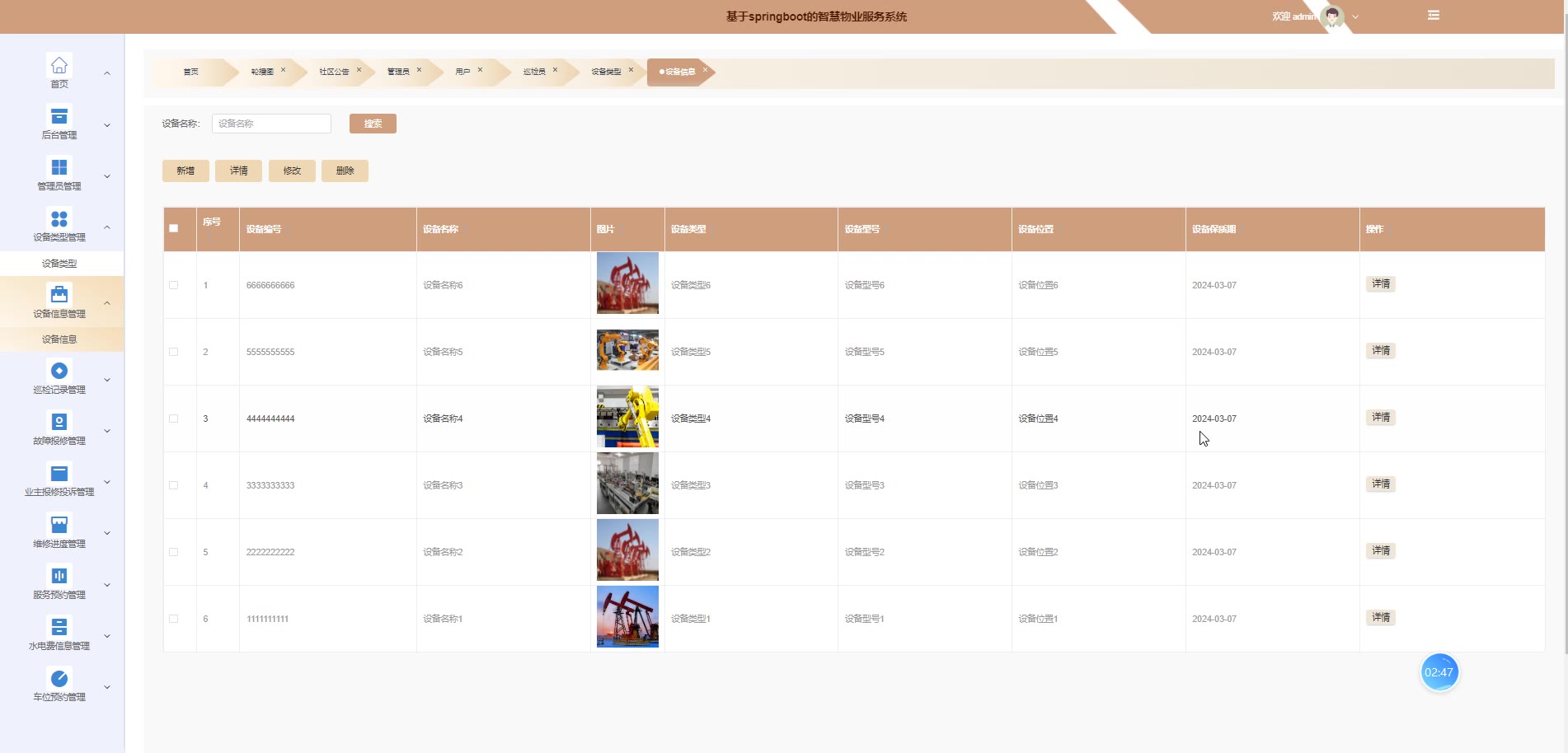Click the 设备信息管理 briefcase icon
1568x753 pixels.
tap(59, 294)
